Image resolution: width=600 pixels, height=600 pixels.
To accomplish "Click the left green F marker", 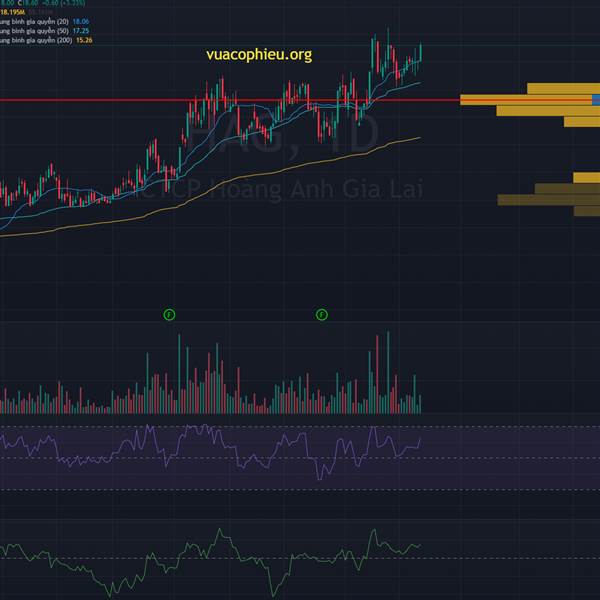I will pyautogui.click(x=169, y=314).
